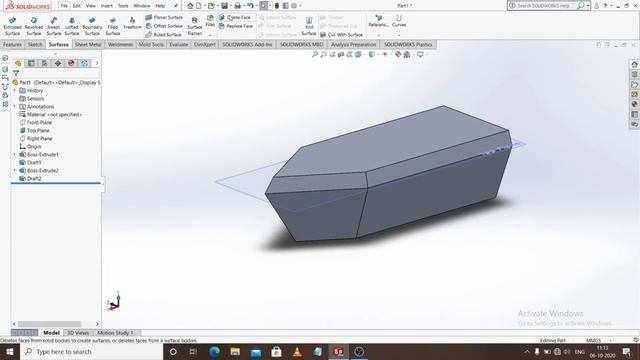The image size is (640, 360).
Task: Switch to the SOLIDWORKS Add-Ins tab
Action: coord(247,44)
